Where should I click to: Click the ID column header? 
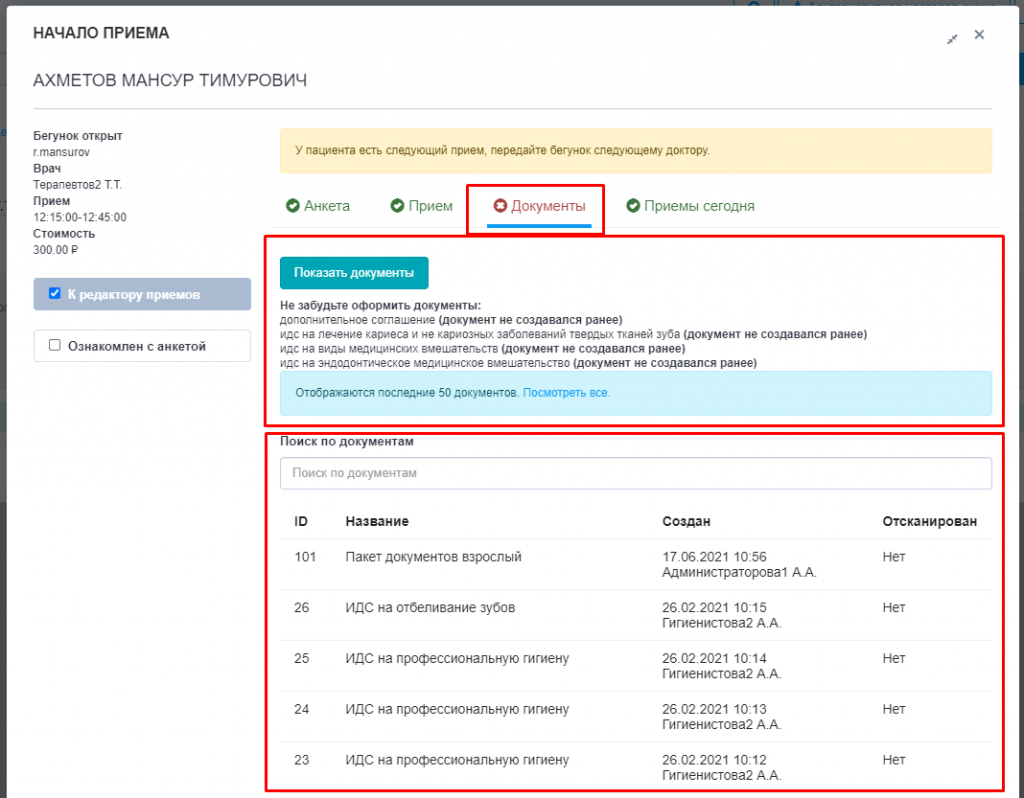tap(300, 521)
